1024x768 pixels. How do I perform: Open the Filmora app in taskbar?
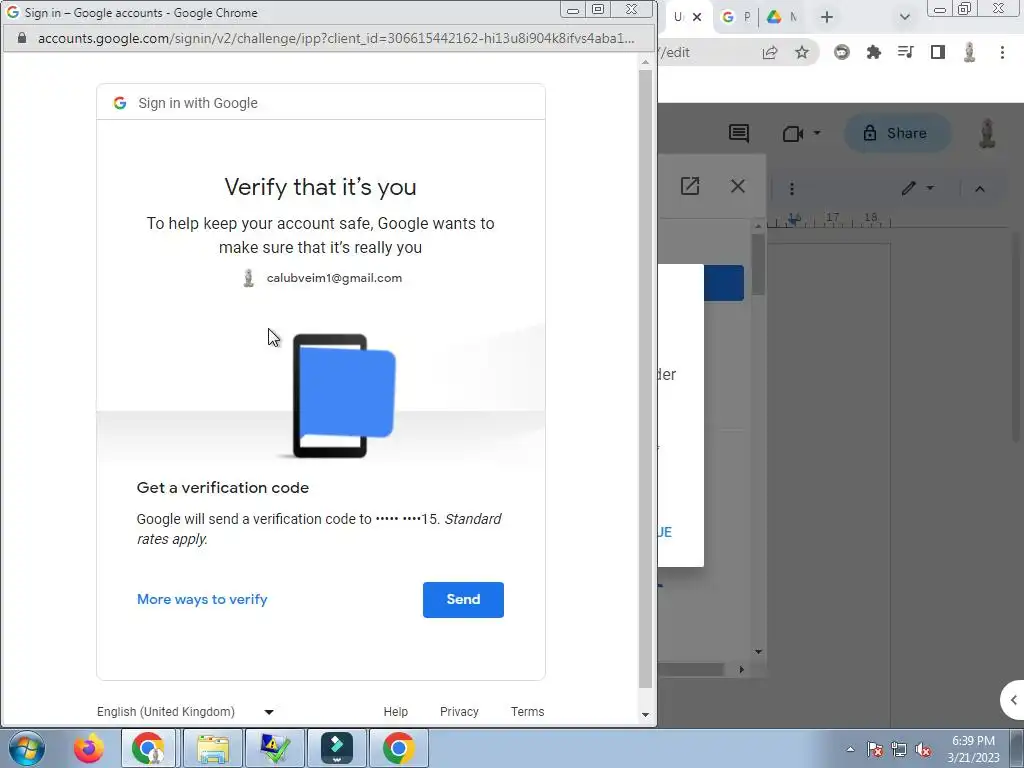[337, 748]
